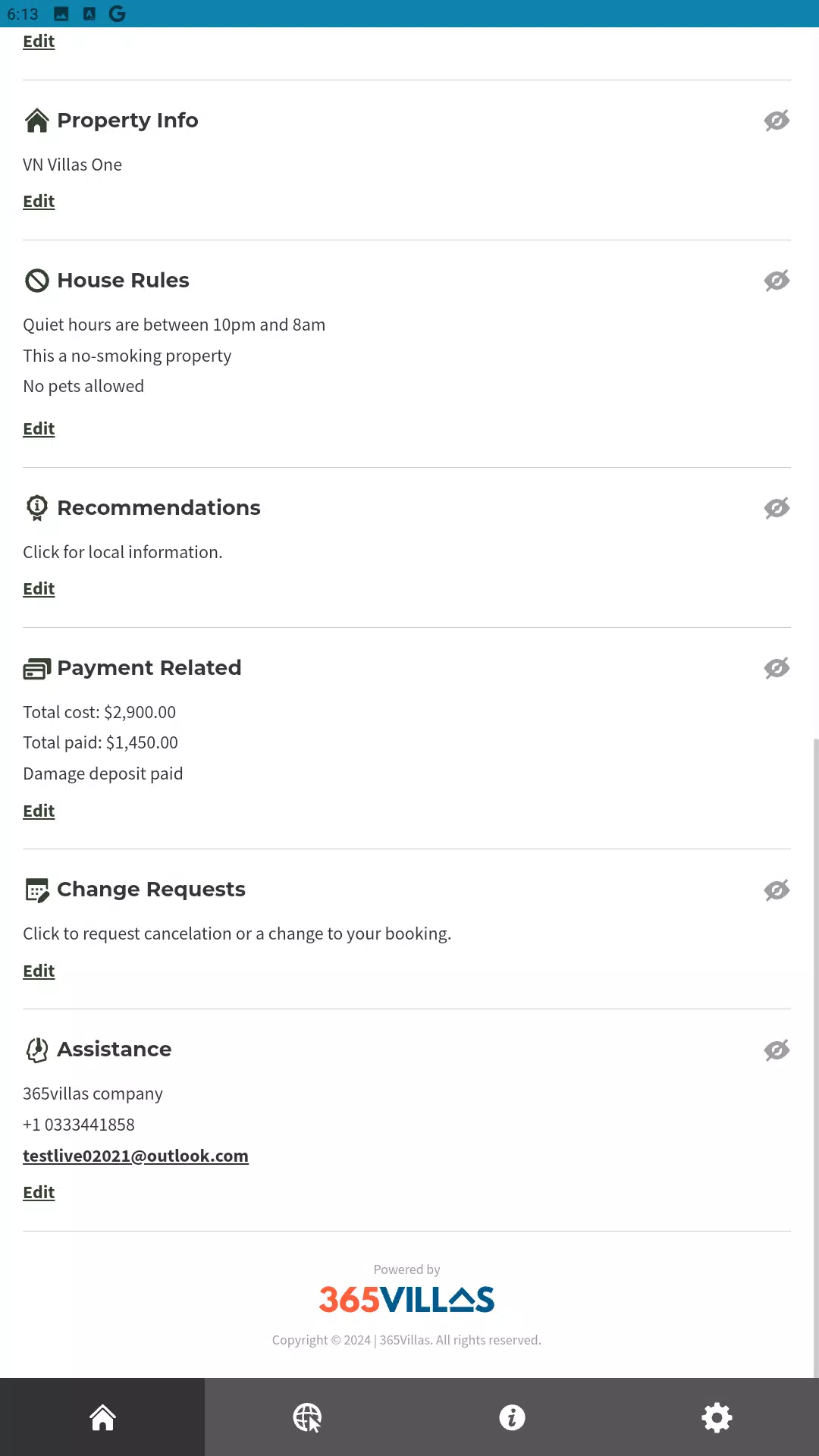The image size is (819, 1456).
Task: Edit the Recommendations section
Action: [39, 588]
